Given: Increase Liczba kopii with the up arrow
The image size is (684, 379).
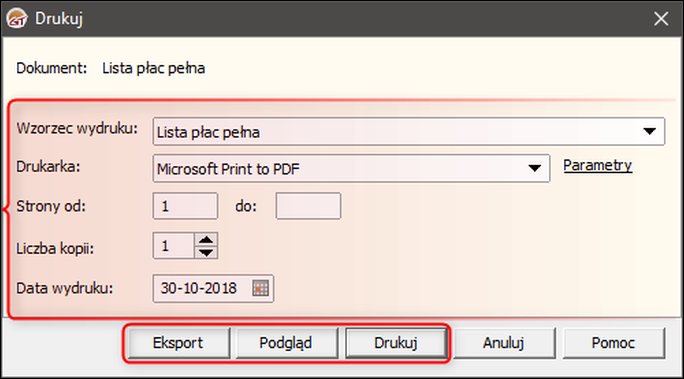Looking at the screenshot, I should (x=206, y=239).
